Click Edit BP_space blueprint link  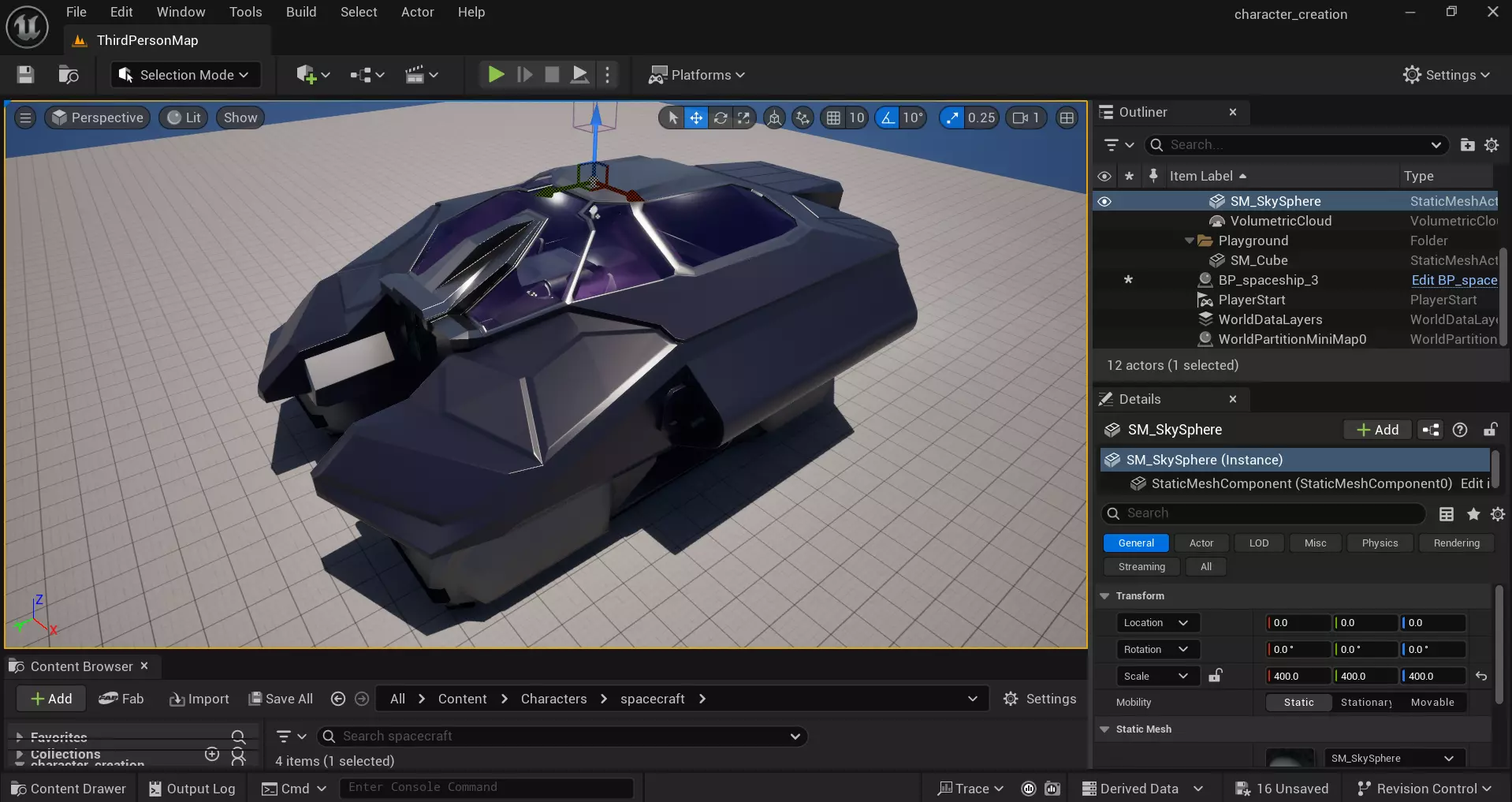[x=1454, y=280]
